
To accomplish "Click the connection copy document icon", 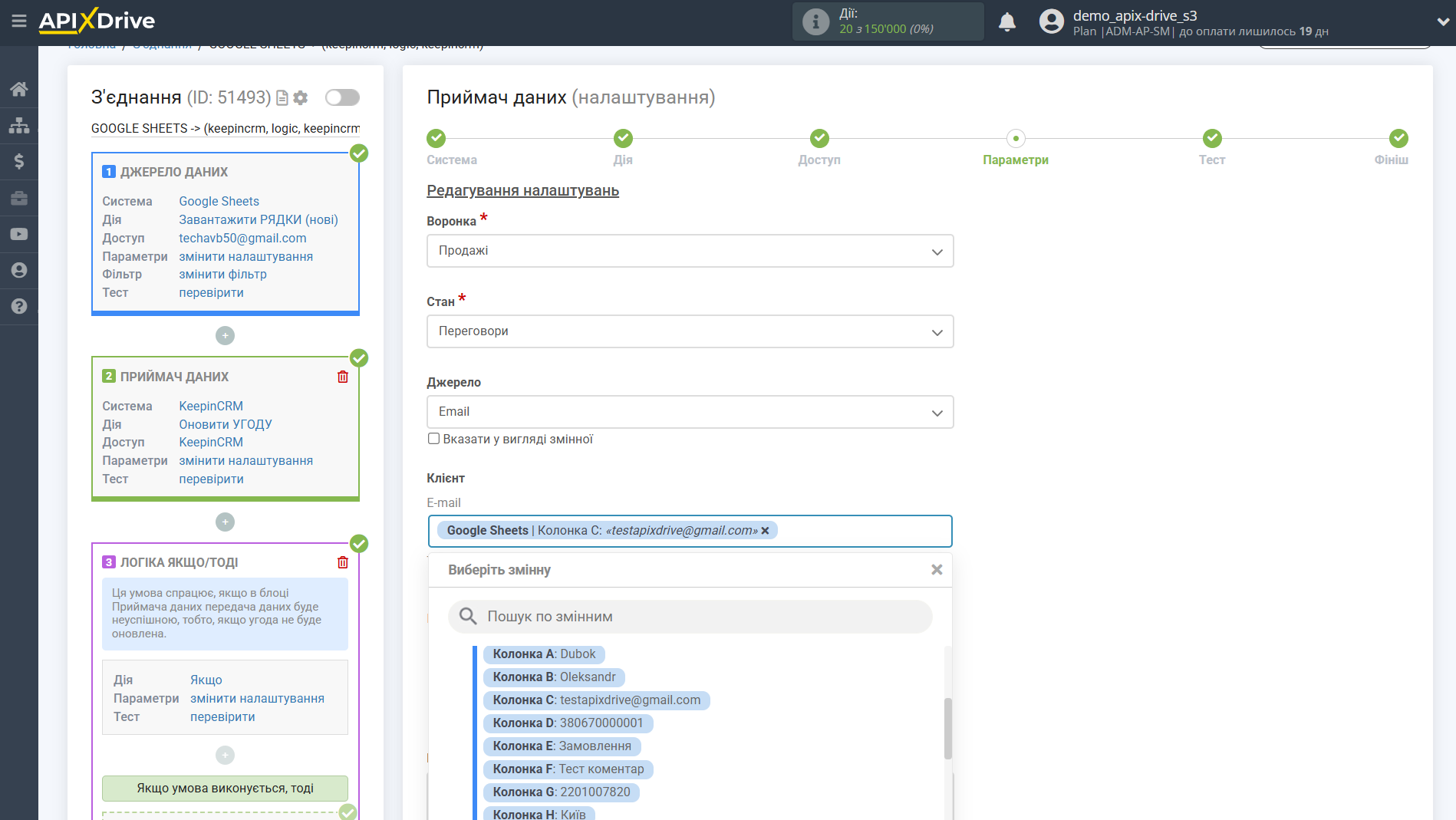I will 282,97.
